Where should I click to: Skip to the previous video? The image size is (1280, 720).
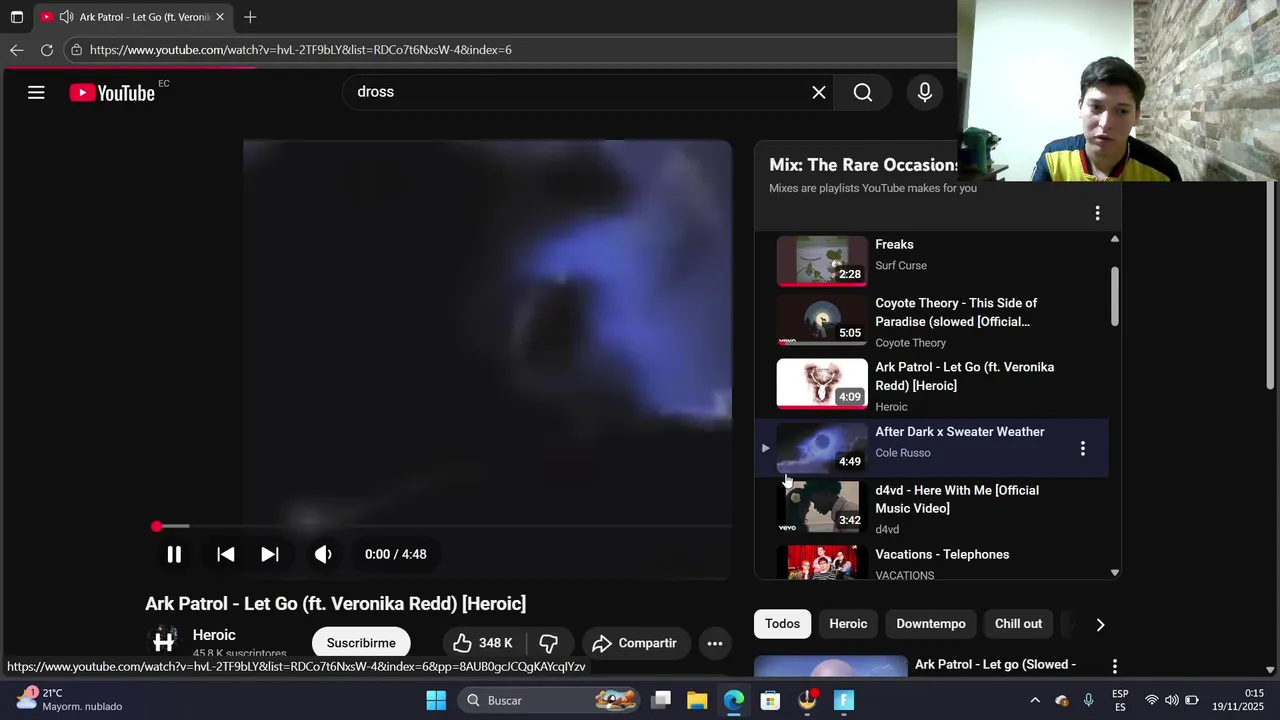226,554
